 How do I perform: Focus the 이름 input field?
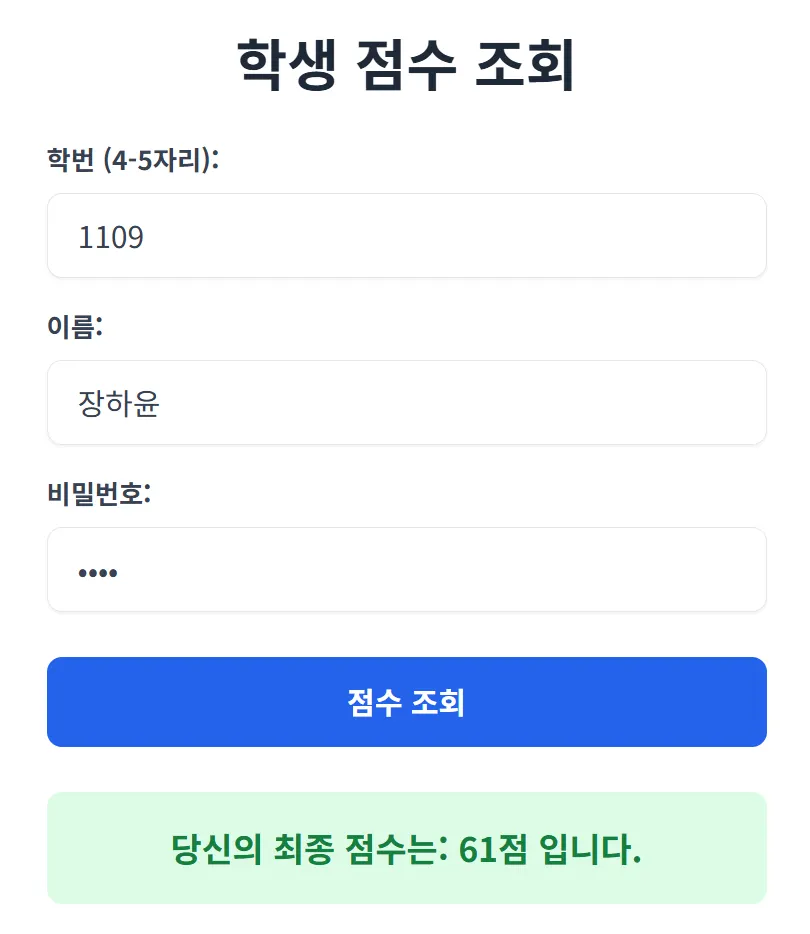coord(407,402)
